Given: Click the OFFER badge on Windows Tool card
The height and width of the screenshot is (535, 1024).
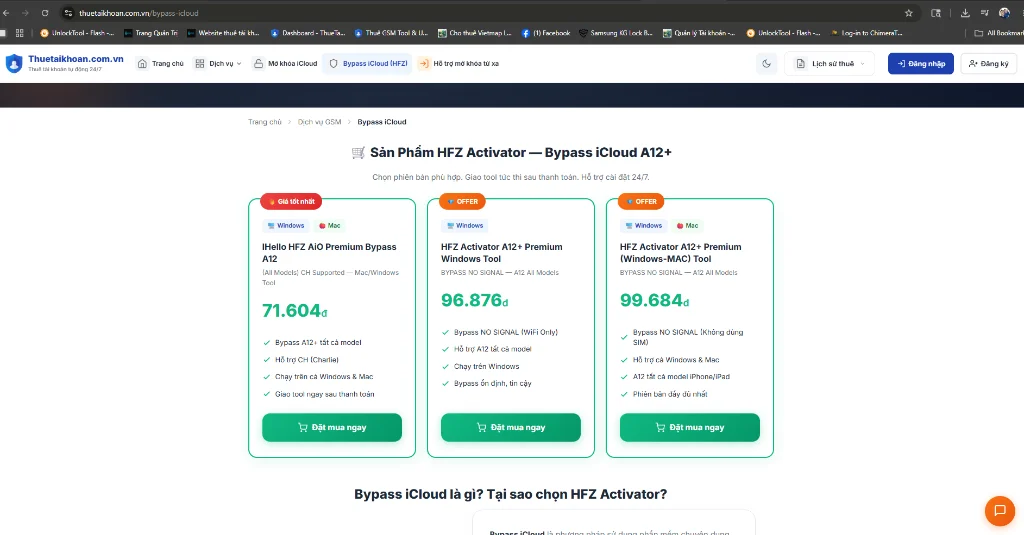Looking at the screenshot, I should point(462,202).
